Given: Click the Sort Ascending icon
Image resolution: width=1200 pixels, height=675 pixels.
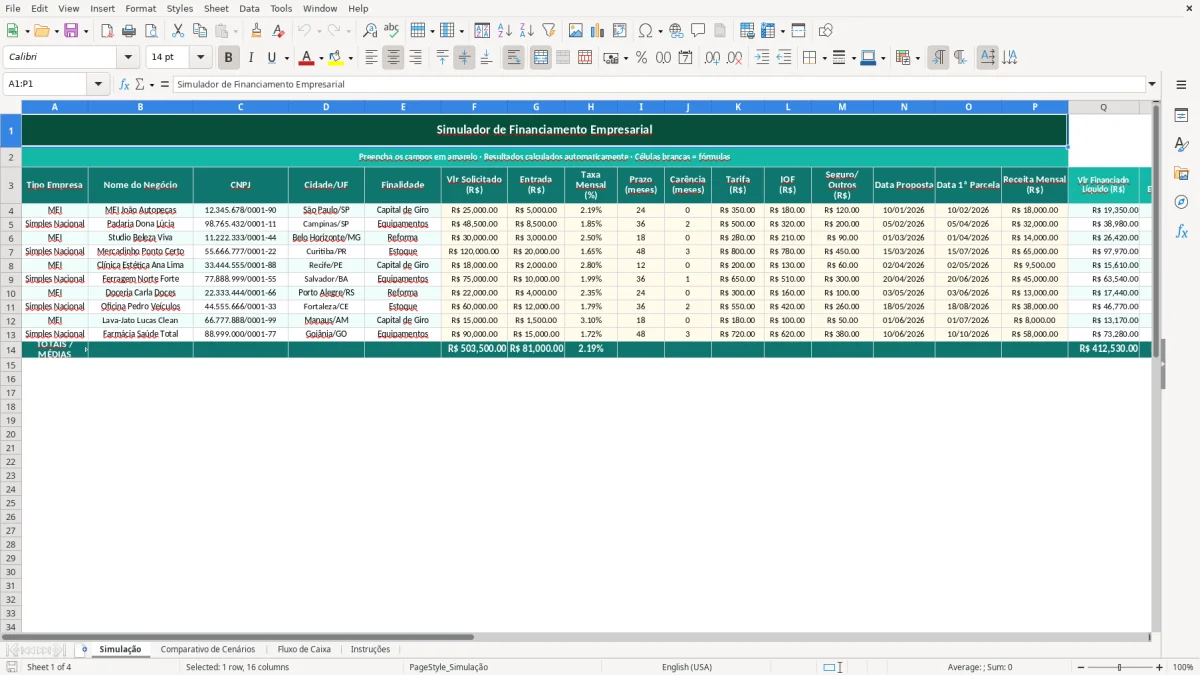Looking at the screenshot, I should pos(504,31).
